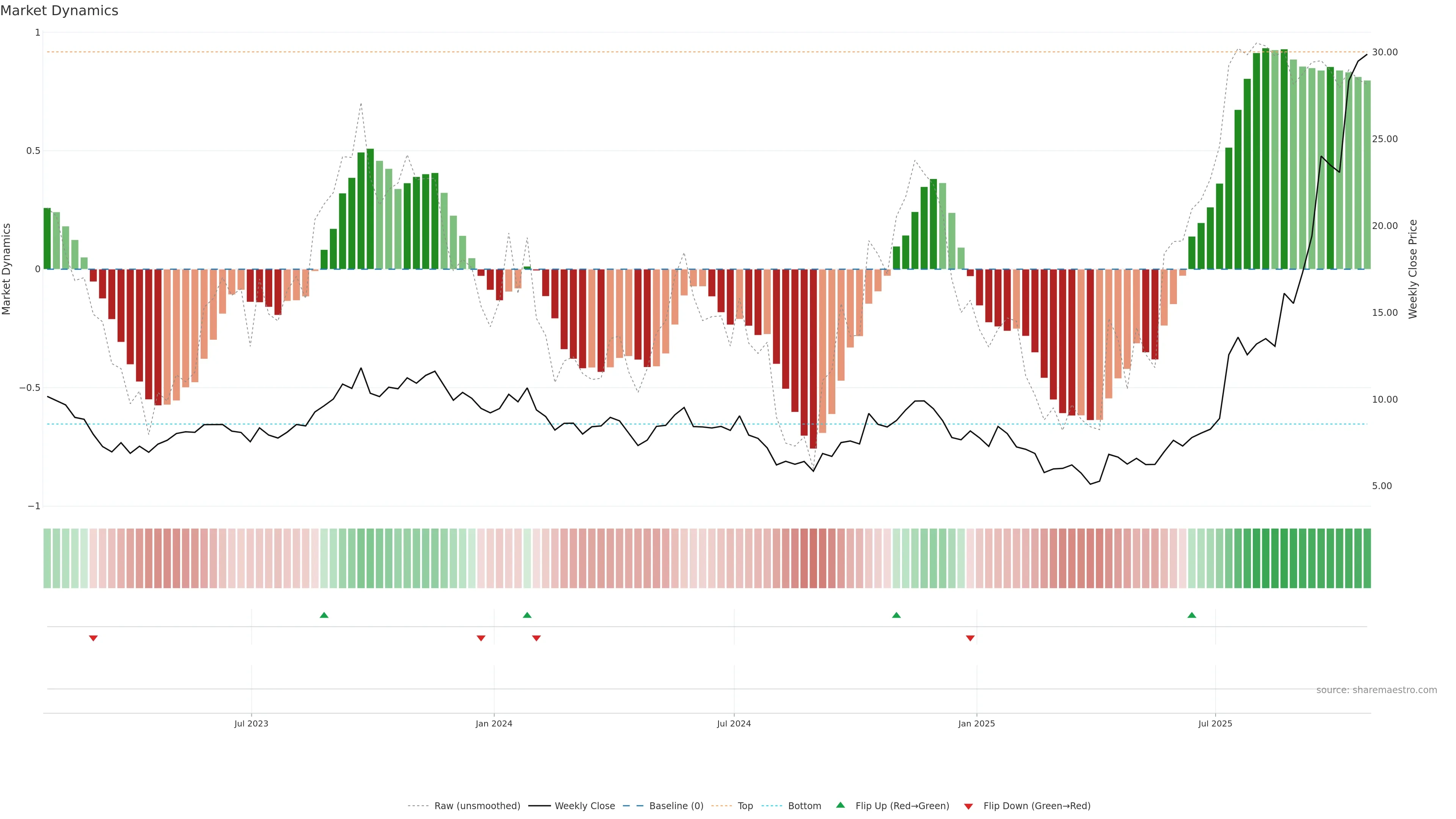Click the red flip-down marker just before Jan 2024
Screen dimensions: 1456x819
tap(481, 638)
